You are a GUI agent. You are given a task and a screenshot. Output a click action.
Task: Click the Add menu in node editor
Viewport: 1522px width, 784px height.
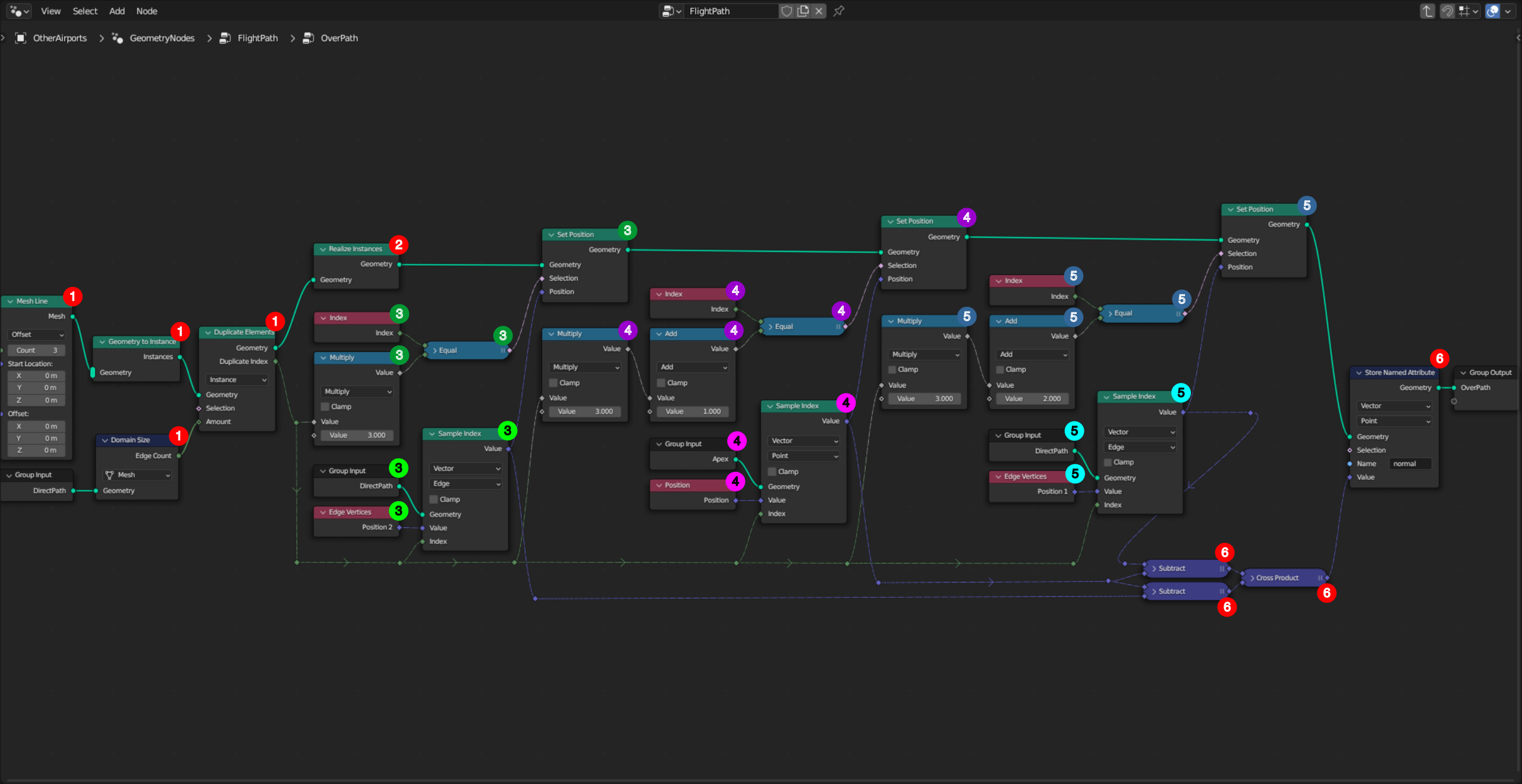click(x=116, y=10)
